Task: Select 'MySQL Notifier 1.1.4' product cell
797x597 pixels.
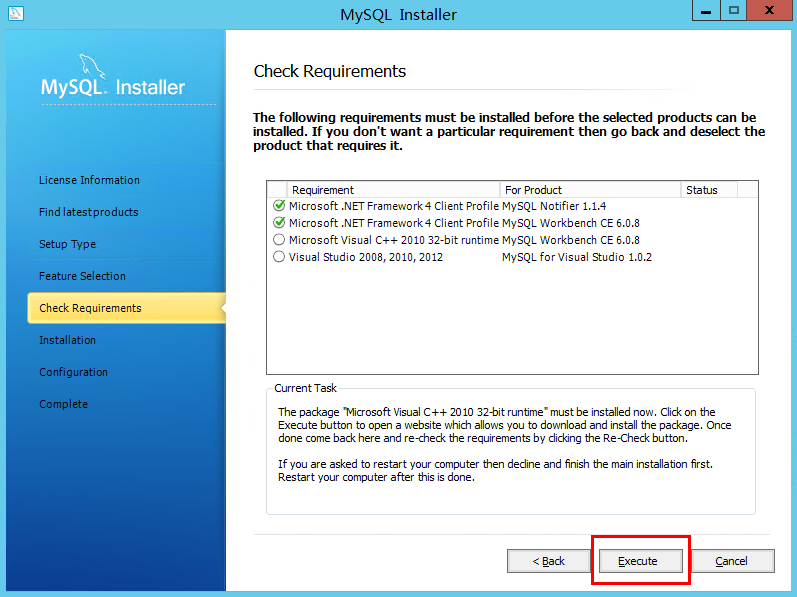Action: click(554, 206)
